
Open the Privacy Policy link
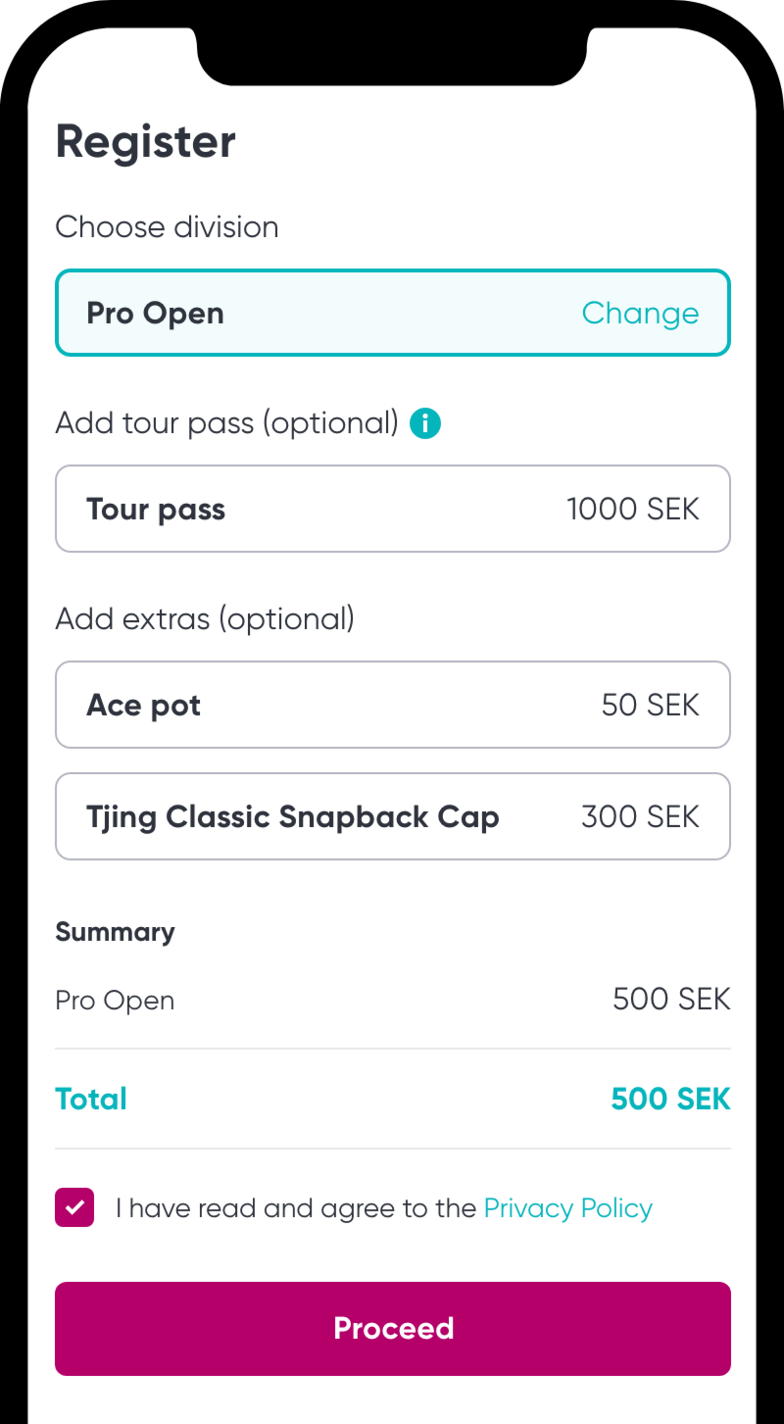(x=568, y=1208)
